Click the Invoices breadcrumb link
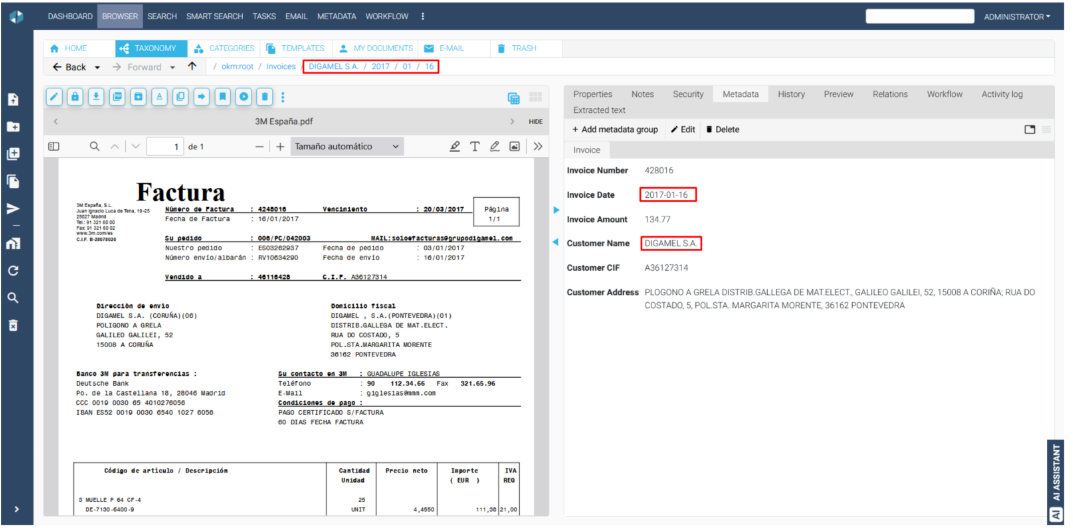 (x=280, y=66)
